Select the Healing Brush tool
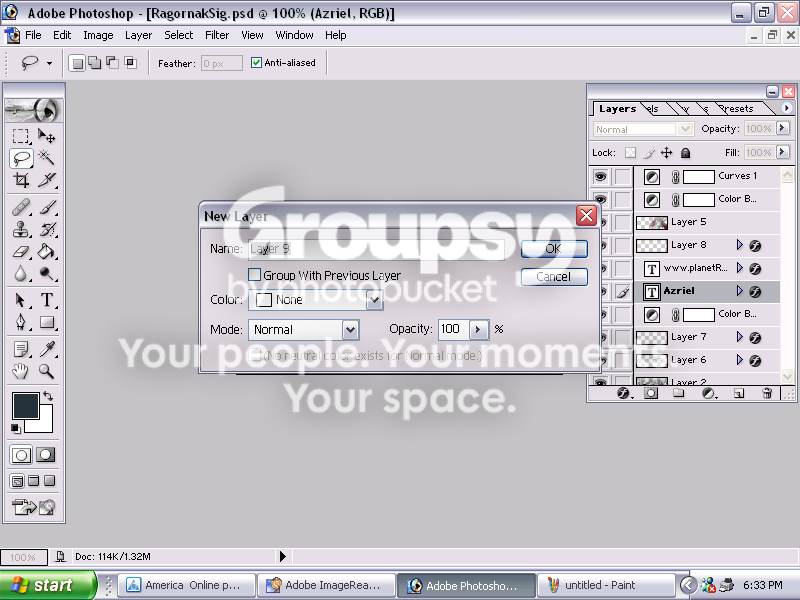 point(21,208)
